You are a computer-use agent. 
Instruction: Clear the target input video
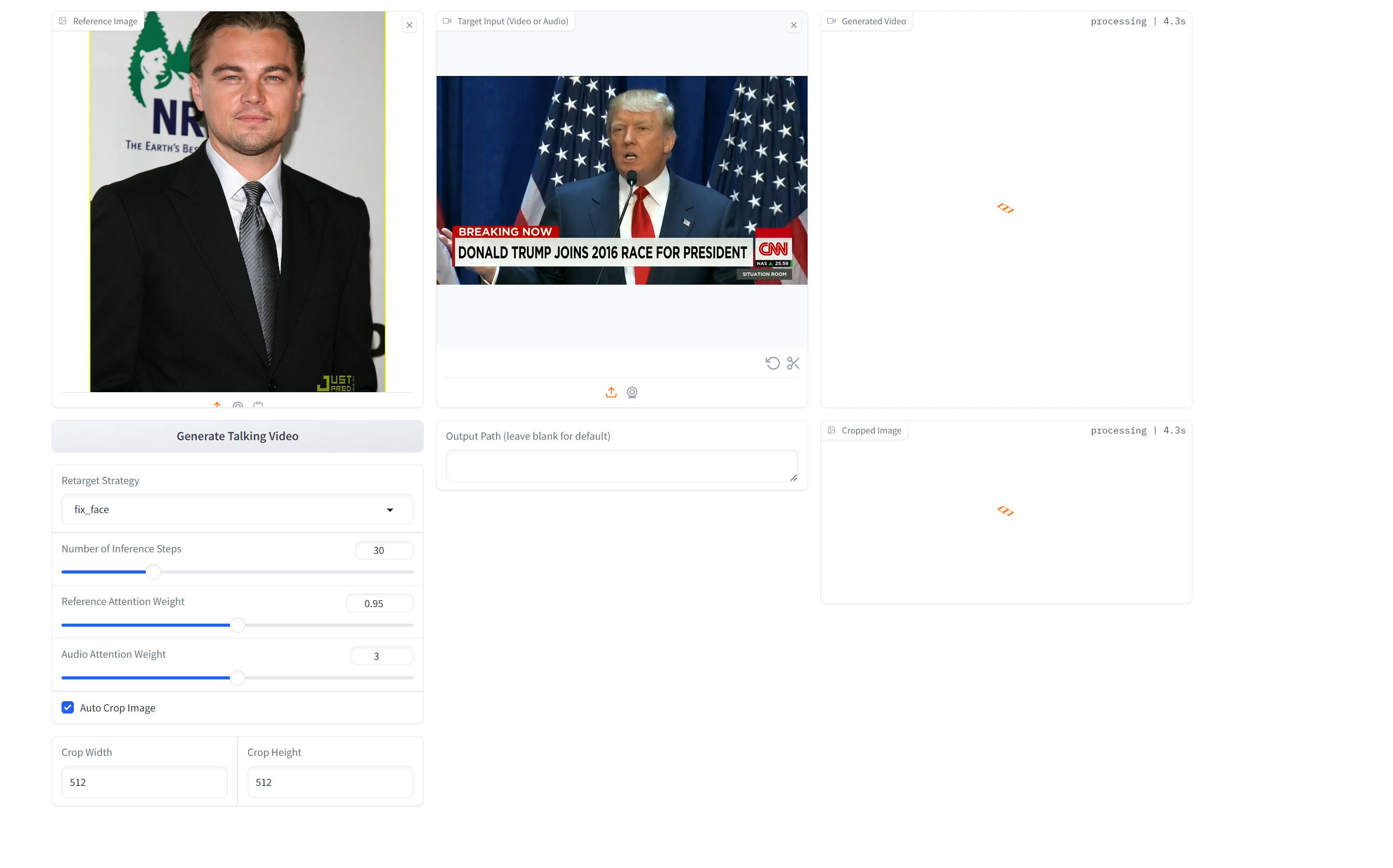[x=794, y=25]
